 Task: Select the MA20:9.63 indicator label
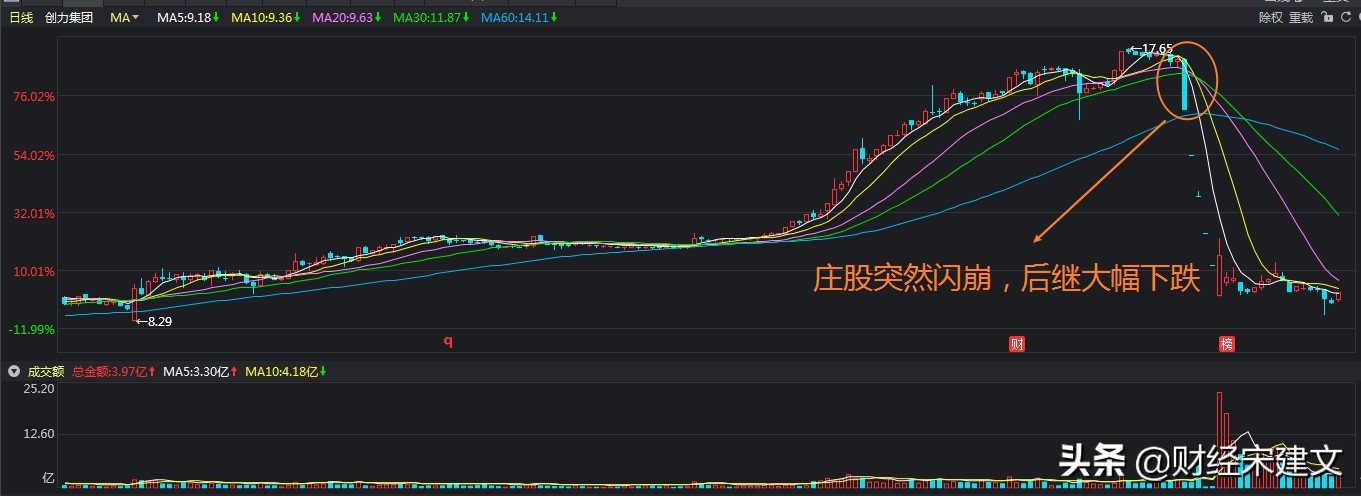(x=347, y=18)
